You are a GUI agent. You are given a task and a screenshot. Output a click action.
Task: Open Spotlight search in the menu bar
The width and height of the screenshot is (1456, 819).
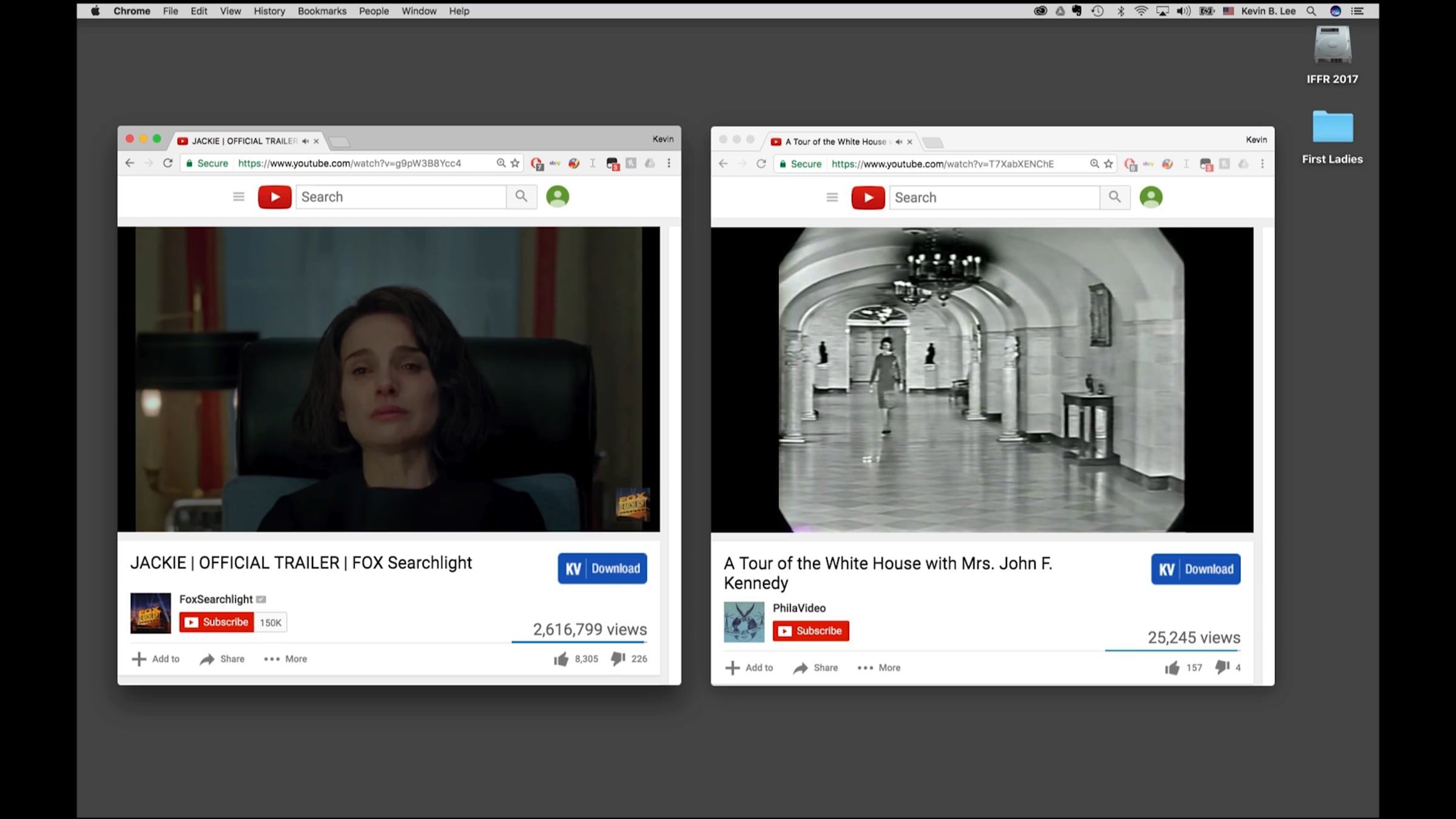(1311, 11)
